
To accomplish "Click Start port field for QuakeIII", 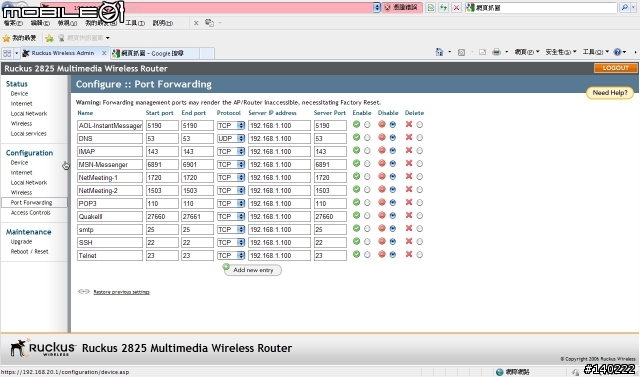I will [x=162, y=217].
